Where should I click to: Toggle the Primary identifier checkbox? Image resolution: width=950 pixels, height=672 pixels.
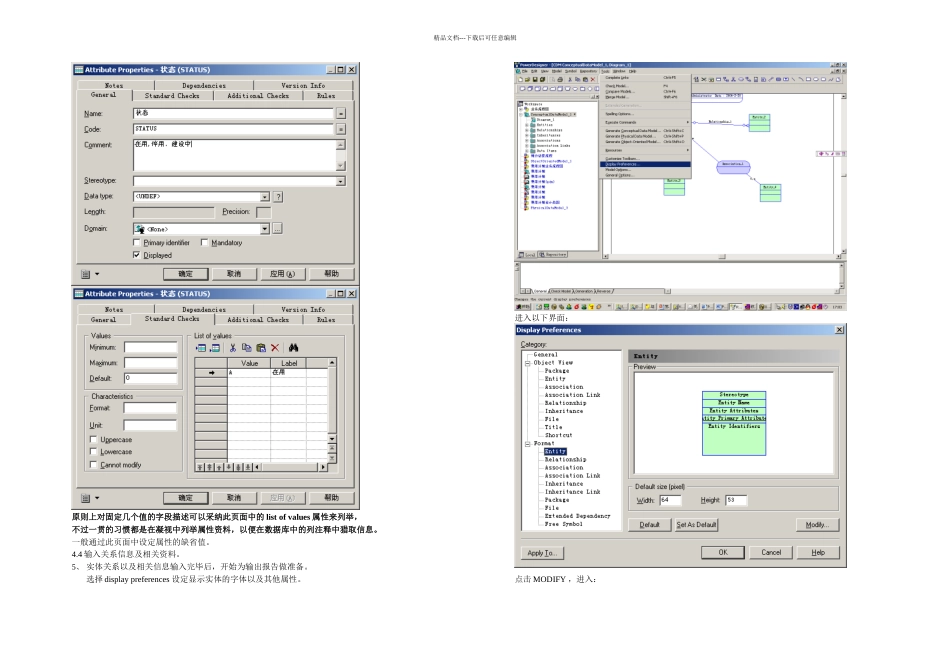pos(136,242)
